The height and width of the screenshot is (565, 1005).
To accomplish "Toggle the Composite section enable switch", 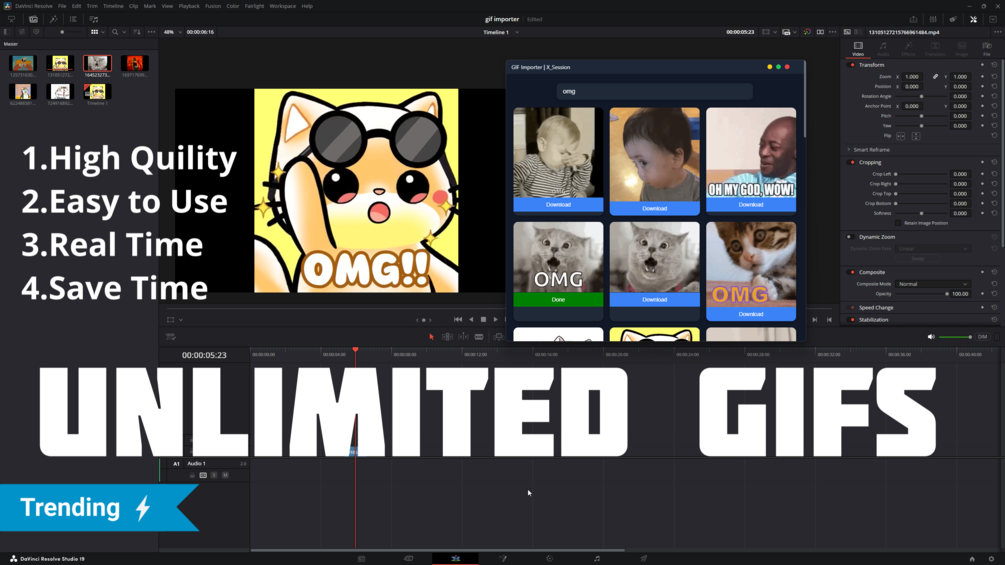I will 852,272.
